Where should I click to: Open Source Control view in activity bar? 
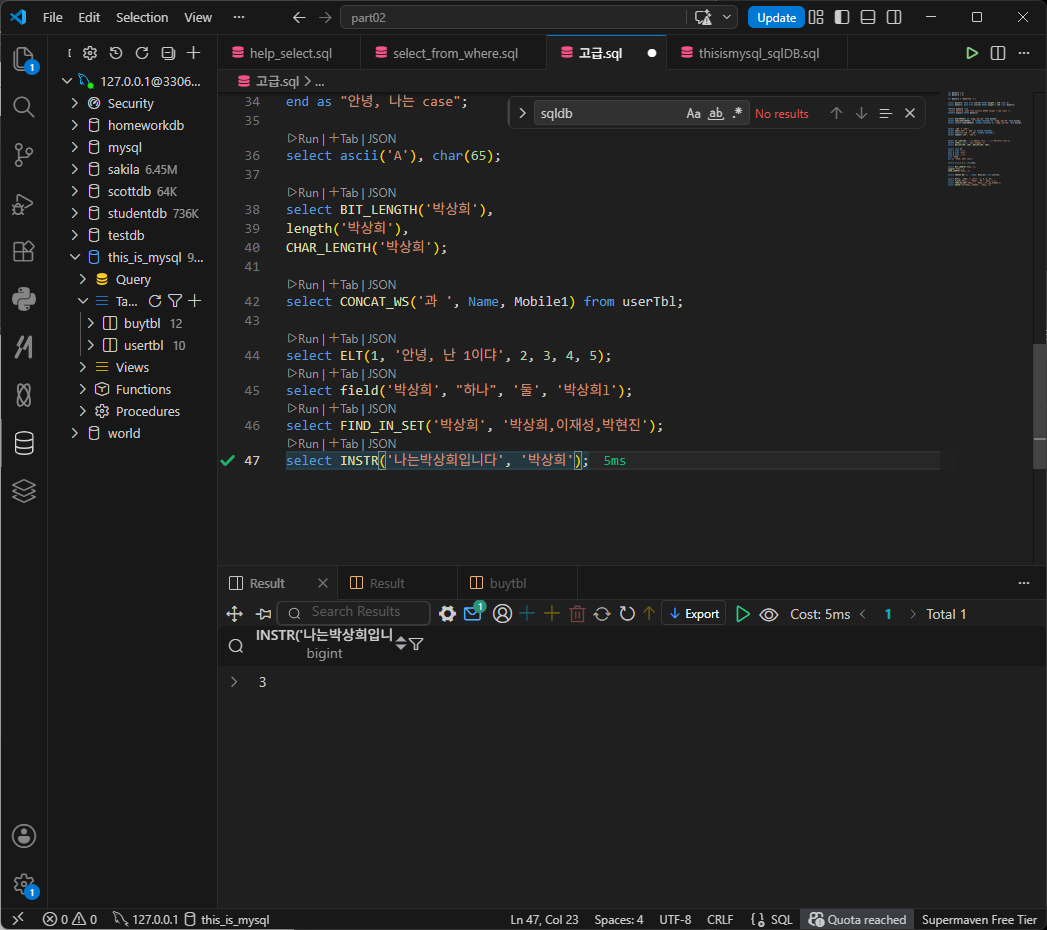[24, 155]
